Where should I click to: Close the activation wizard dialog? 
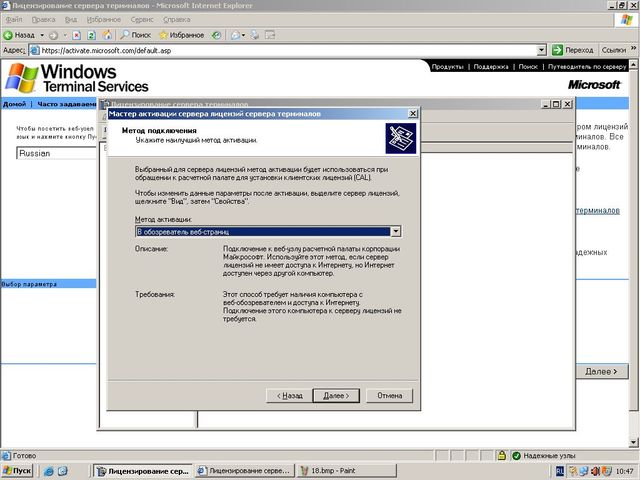413,113
